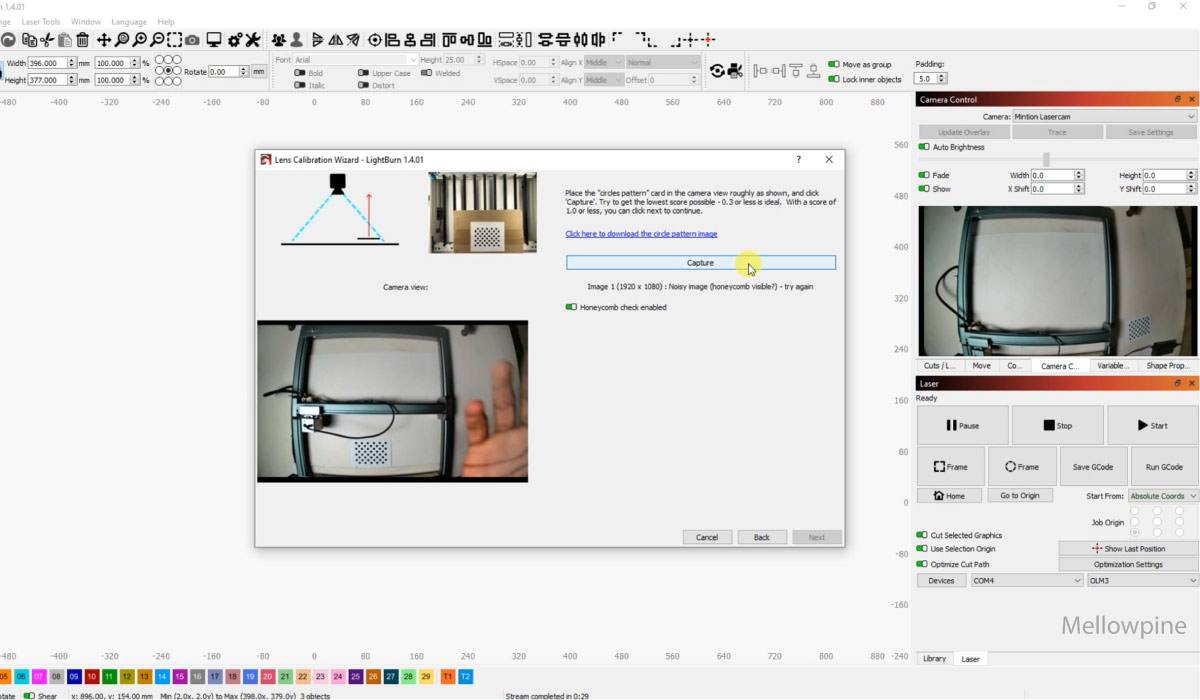The width and height of the screenshot is (1200, 700).
Task: Expand the Start From dropdown
Action: coord(1163,496)
